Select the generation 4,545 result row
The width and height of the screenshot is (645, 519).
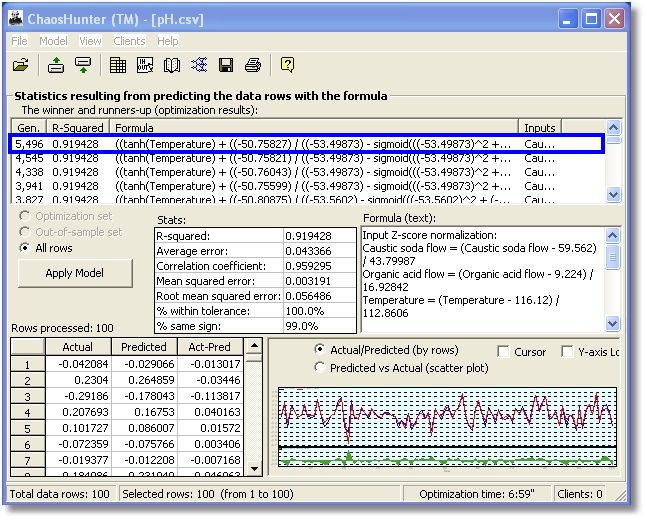306,158
